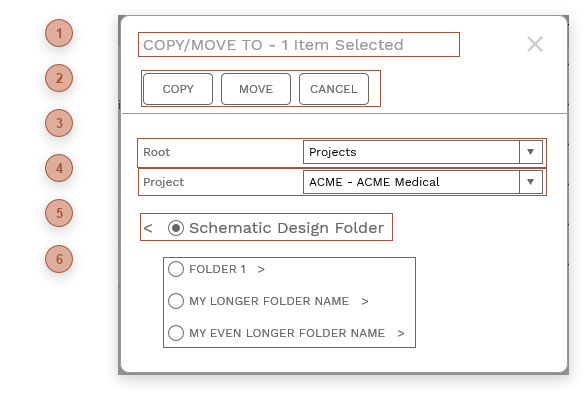
Task: Click the Root field label
Action: [157, 152]
